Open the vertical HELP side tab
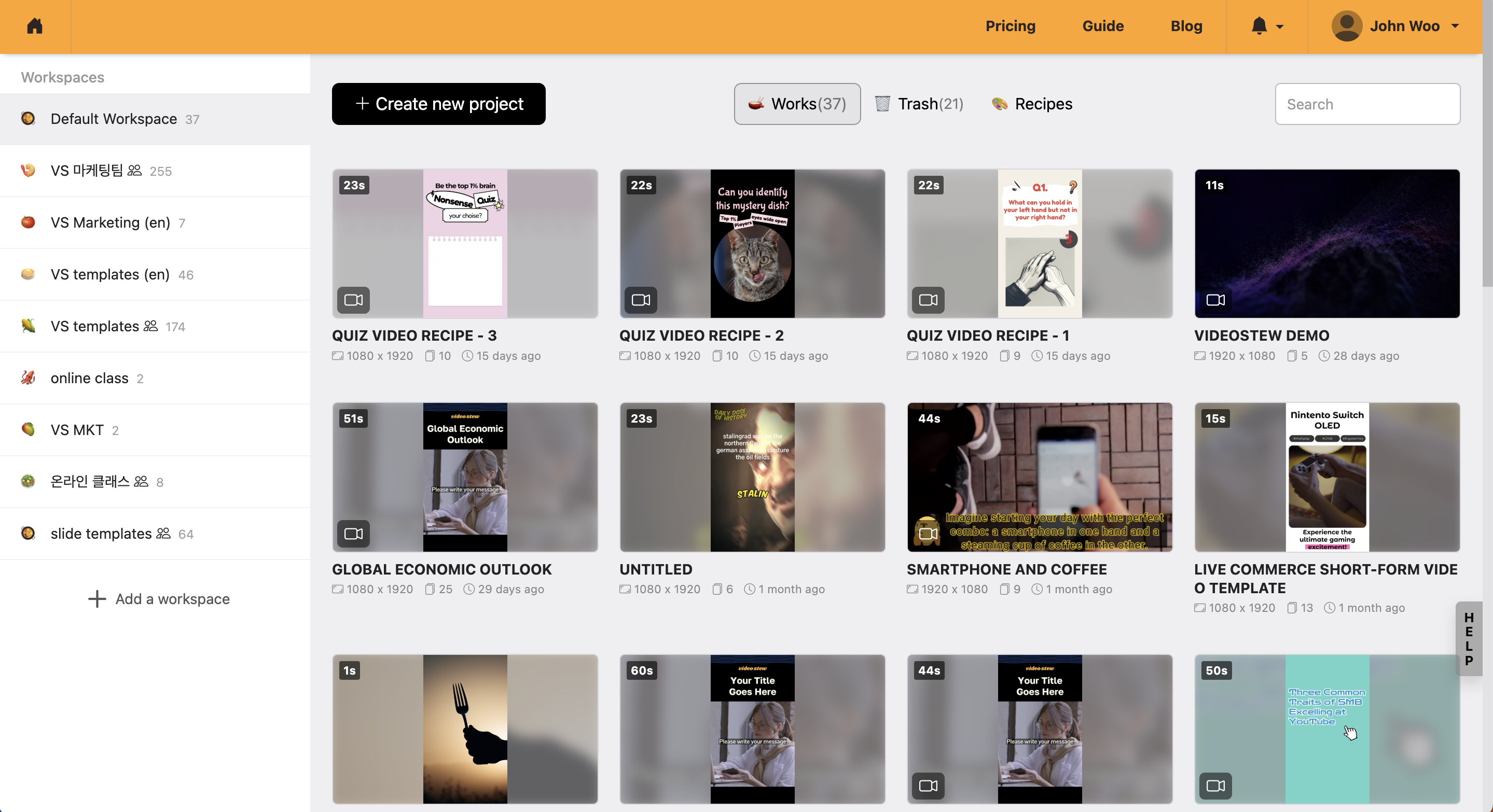 click(1468, 638)
